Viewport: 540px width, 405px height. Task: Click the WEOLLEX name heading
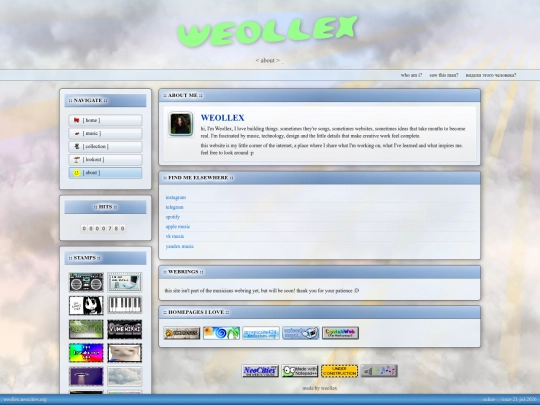pyautogui.click(x=222, y=118)
